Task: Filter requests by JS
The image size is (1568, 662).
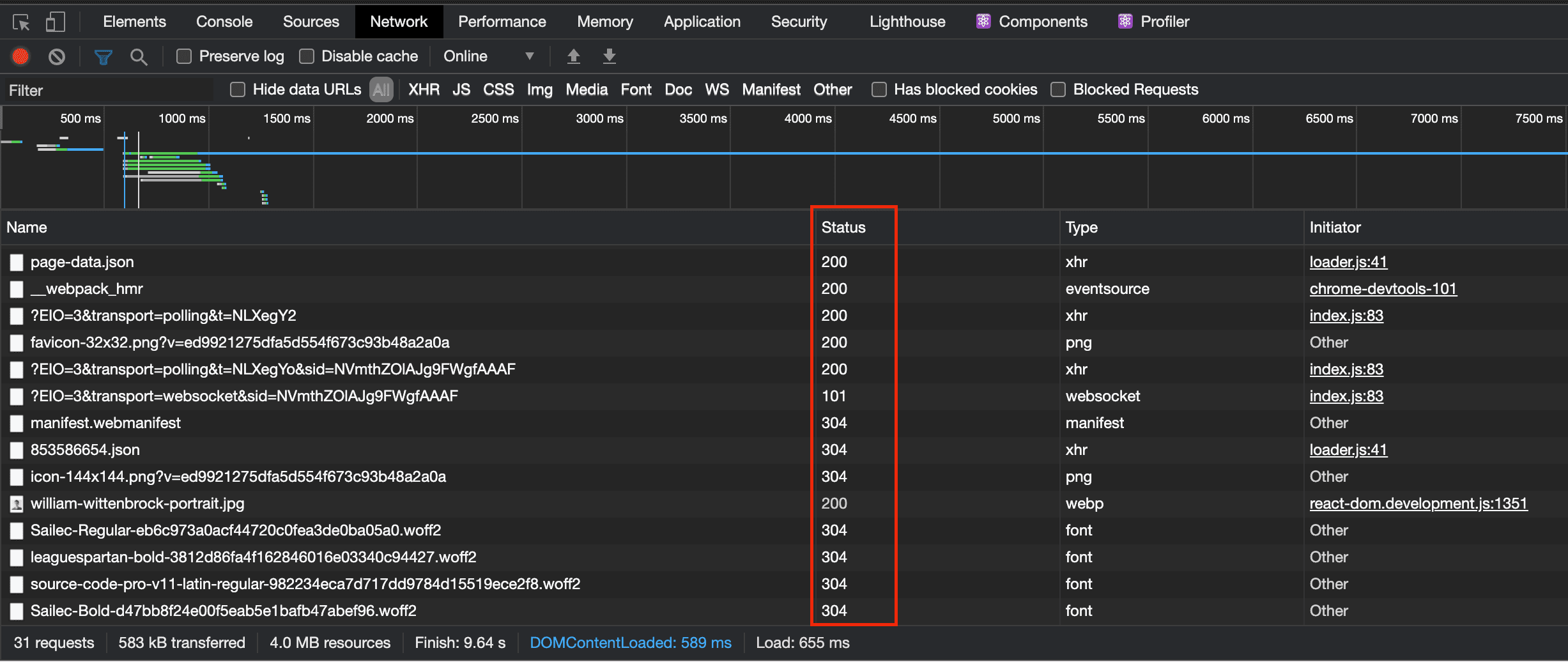Action: point(461,89)
